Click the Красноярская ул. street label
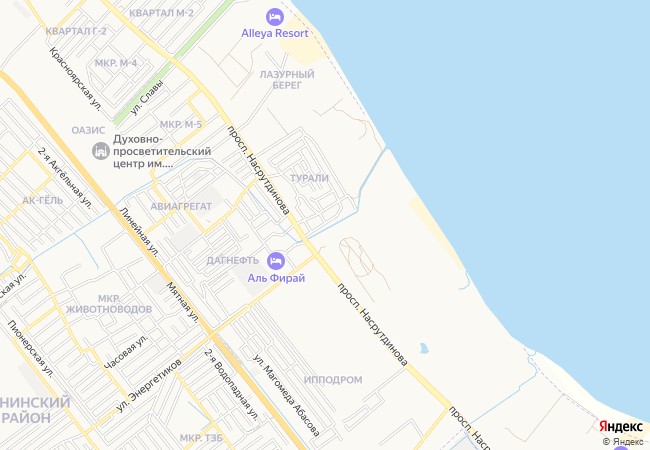 tap(75, 79)
